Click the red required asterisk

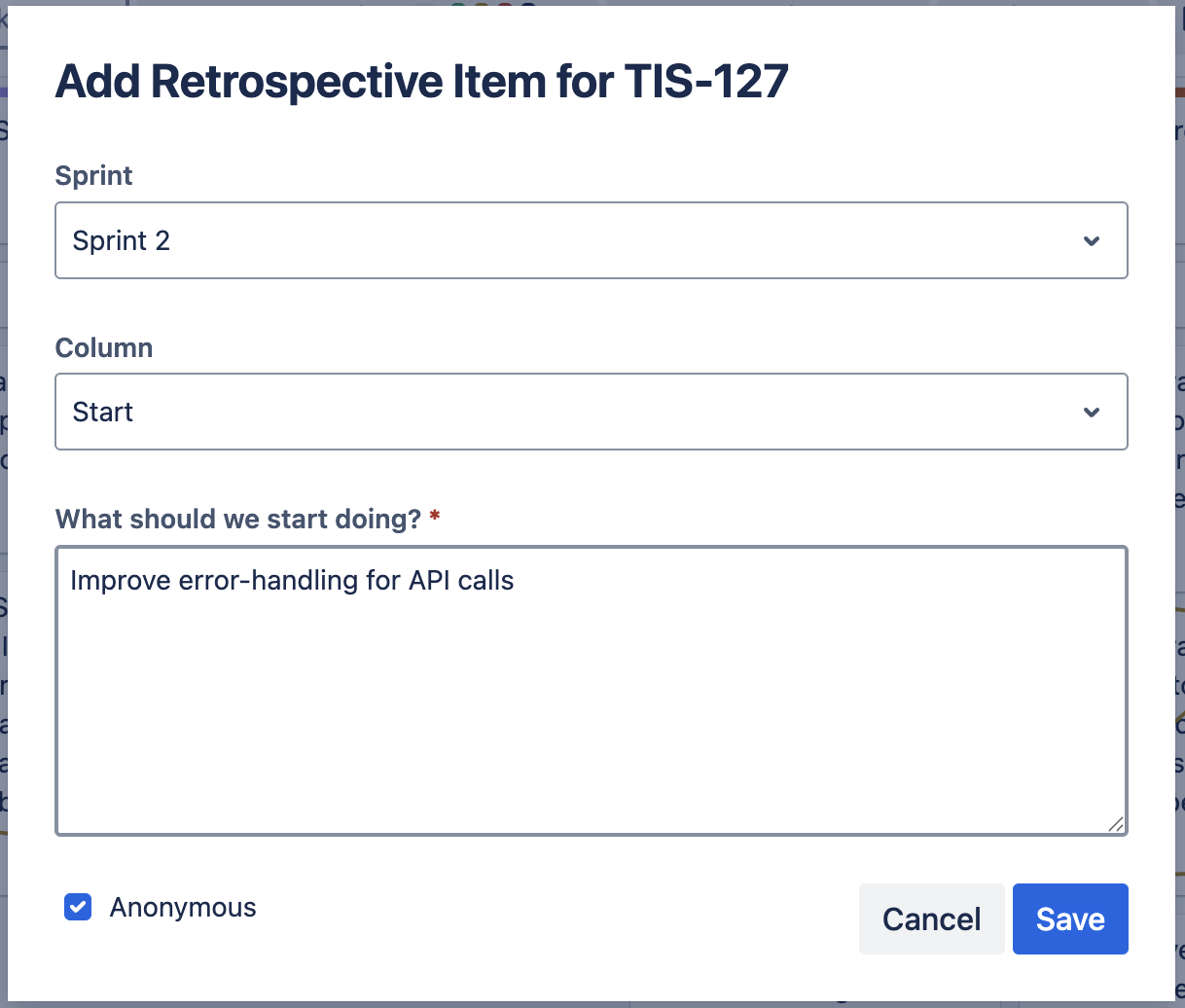[435, 517]
